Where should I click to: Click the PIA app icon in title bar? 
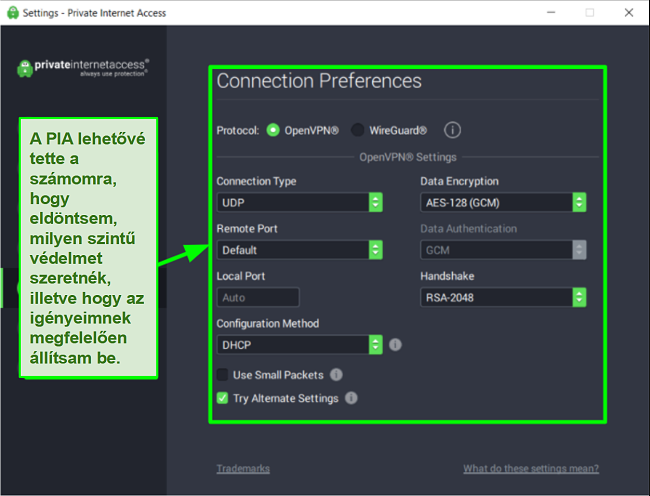13,13
